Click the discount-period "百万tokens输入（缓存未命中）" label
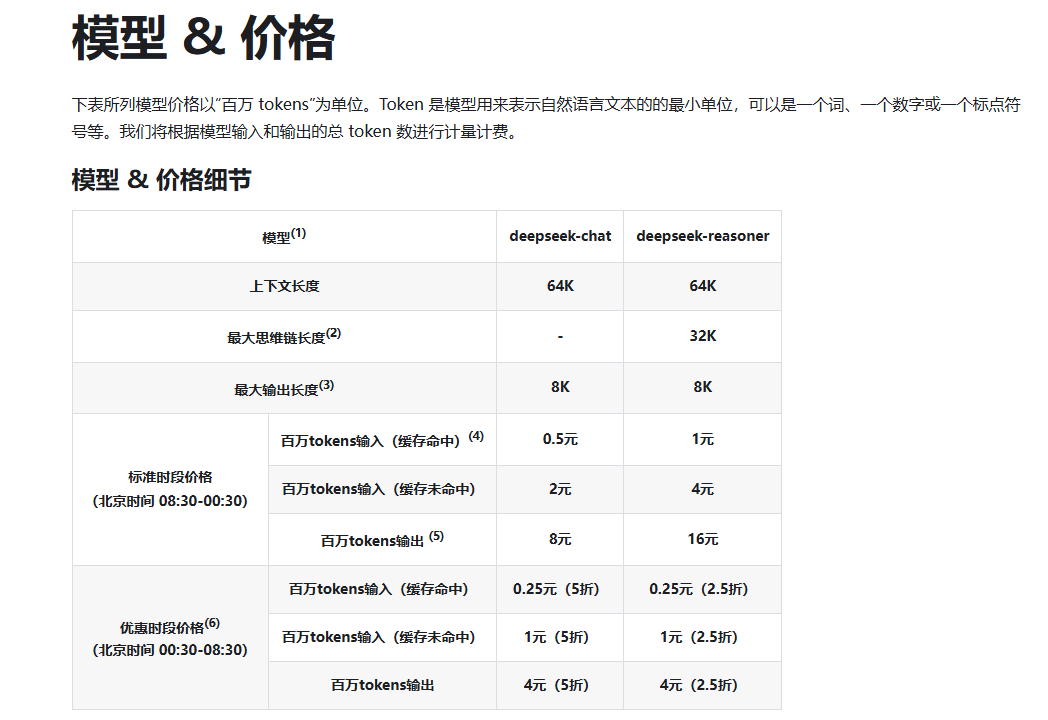Screen dimensions: 1048x720 378,637
